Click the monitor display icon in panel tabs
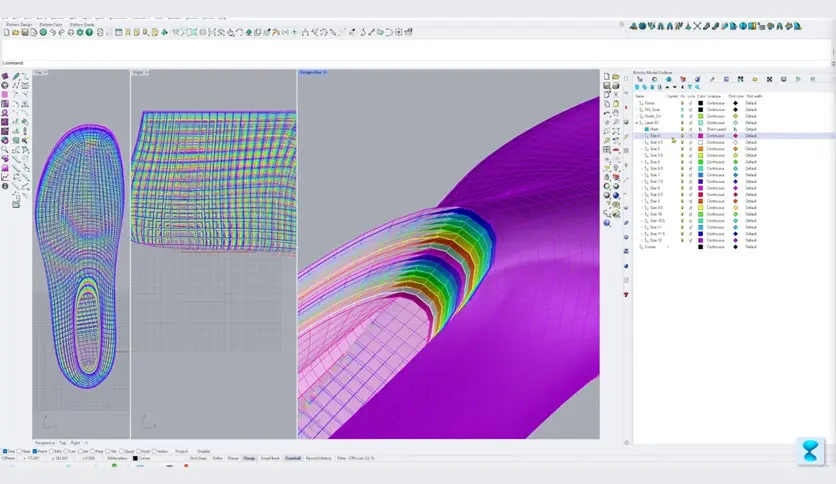 784,79
